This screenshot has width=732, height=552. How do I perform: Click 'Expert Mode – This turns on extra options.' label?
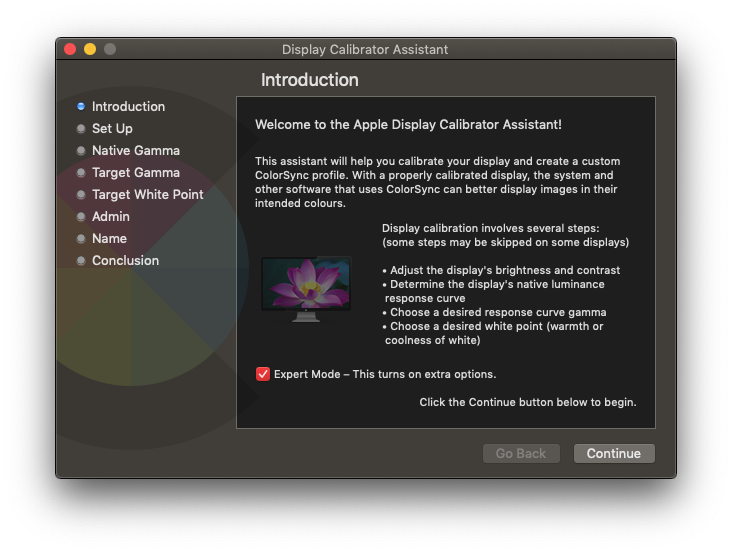385,374
